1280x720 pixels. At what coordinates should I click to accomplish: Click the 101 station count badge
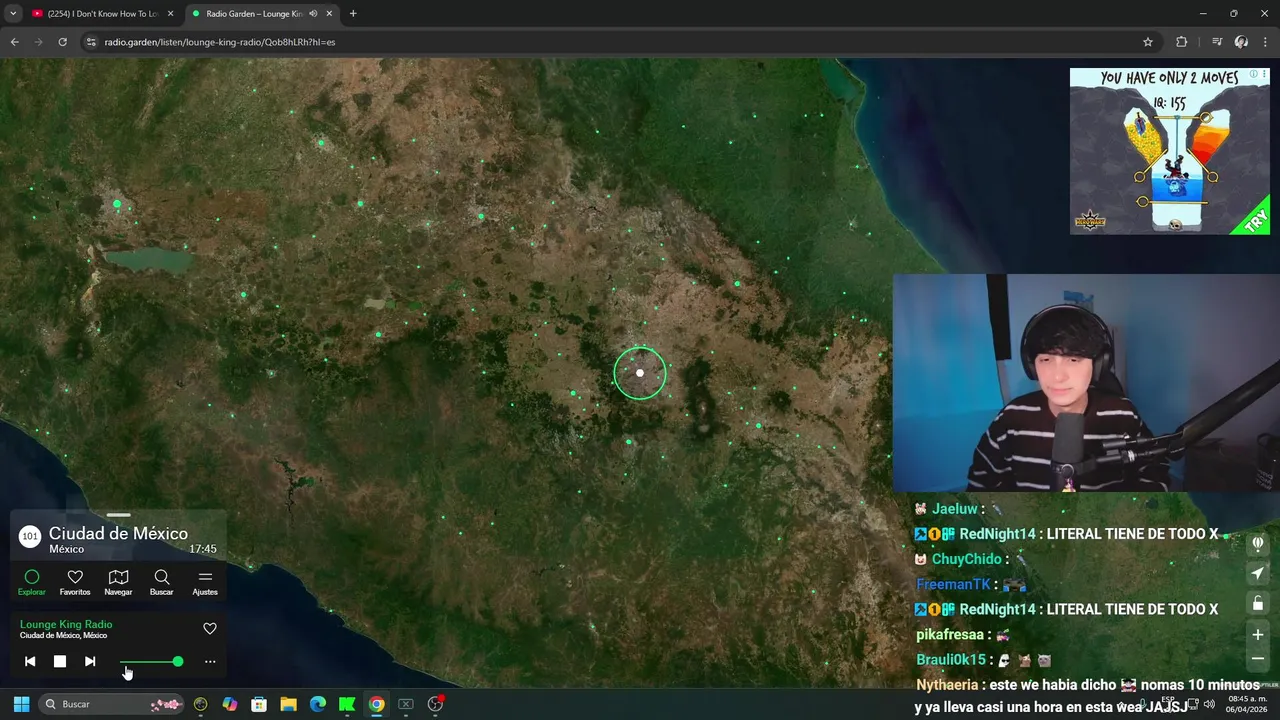[30, 536]
